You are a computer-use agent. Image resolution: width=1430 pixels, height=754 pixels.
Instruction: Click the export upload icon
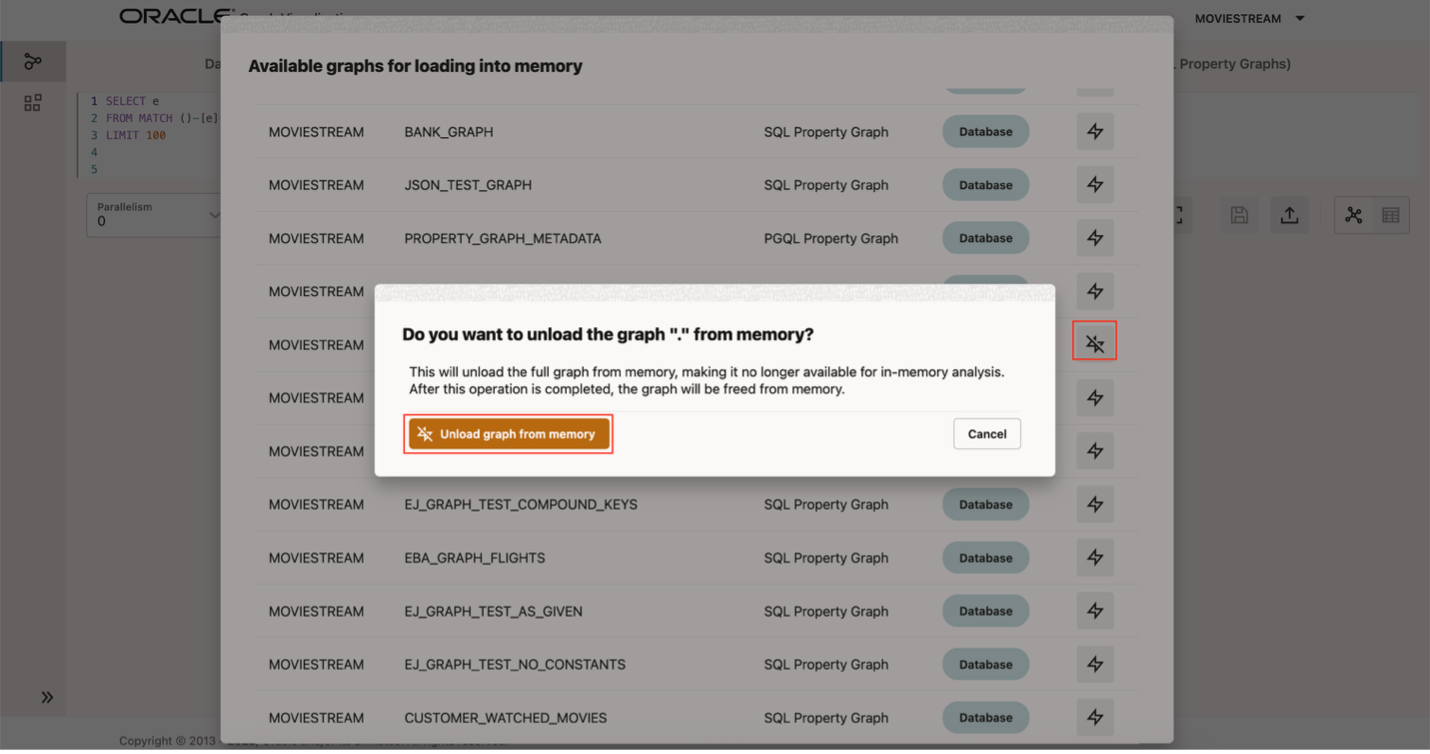tap(1289, 215)
